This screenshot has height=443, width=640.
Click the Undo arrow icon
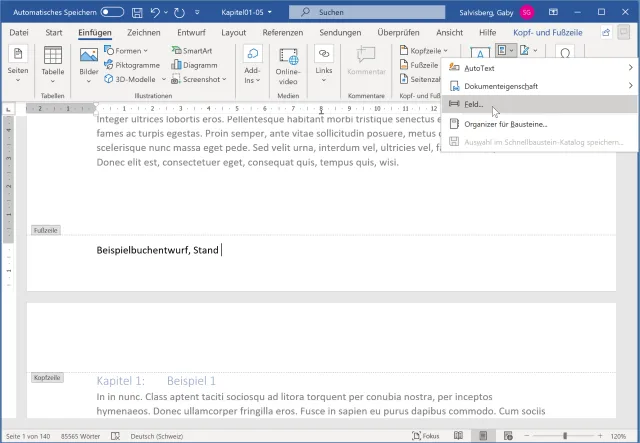[x=155, y=12]
